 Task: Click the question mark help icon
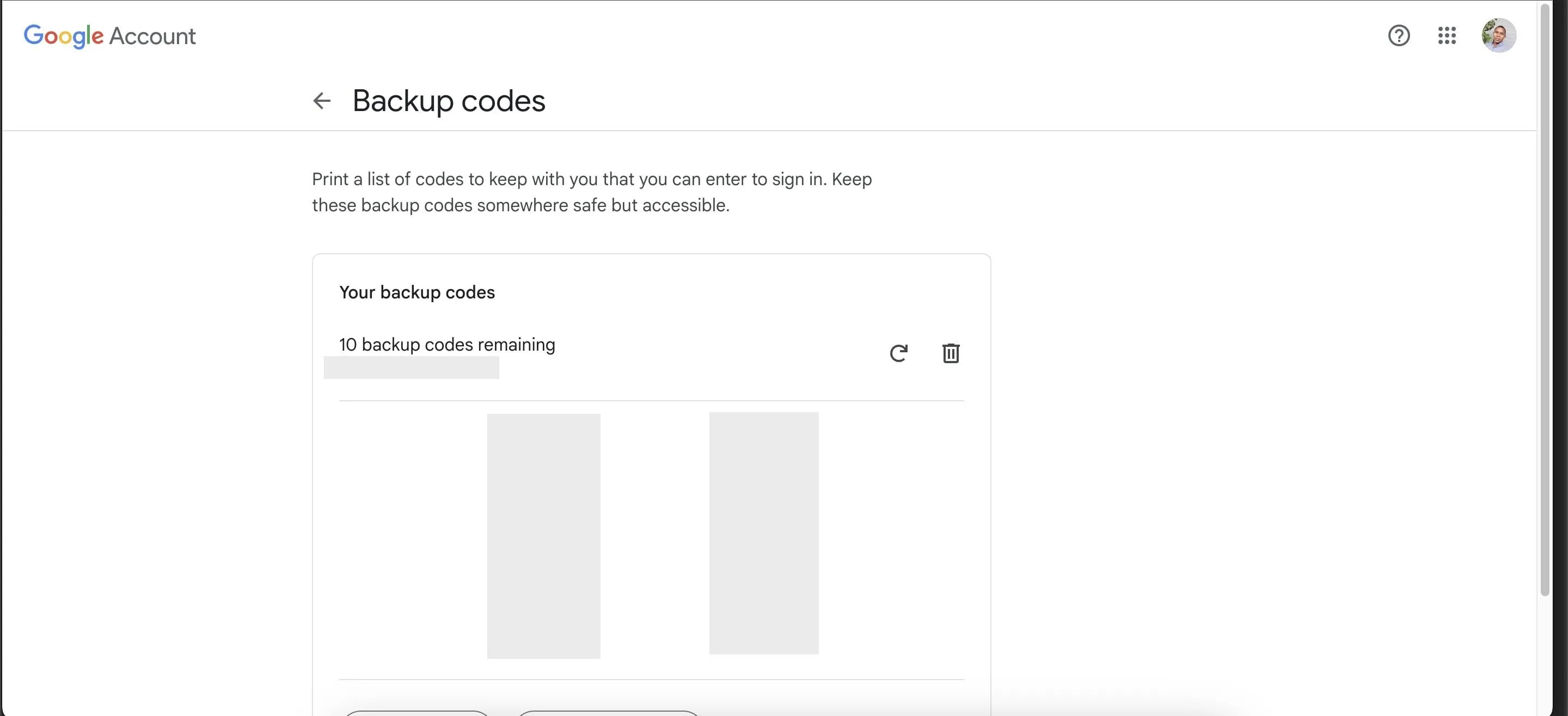coord(1399,36)
